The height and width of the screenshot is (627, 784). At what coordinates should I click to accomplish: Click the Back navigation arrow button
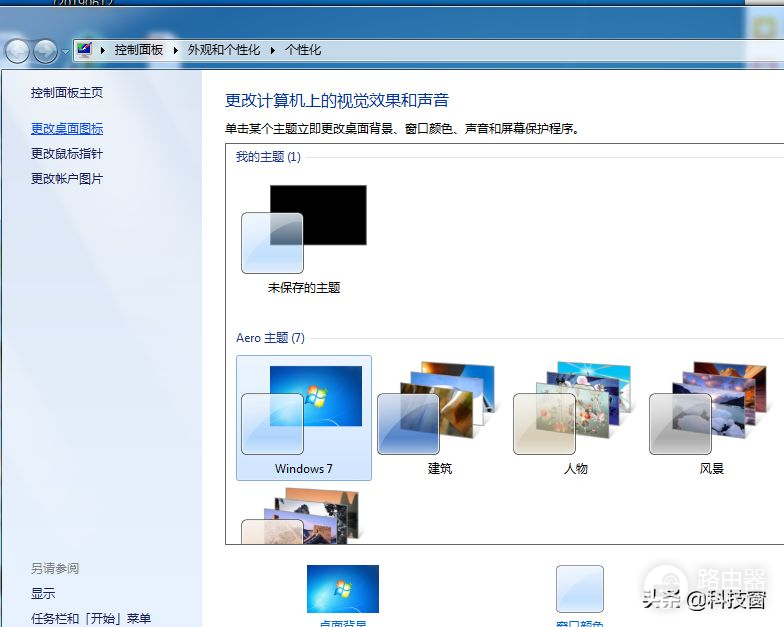coord(17,50)
